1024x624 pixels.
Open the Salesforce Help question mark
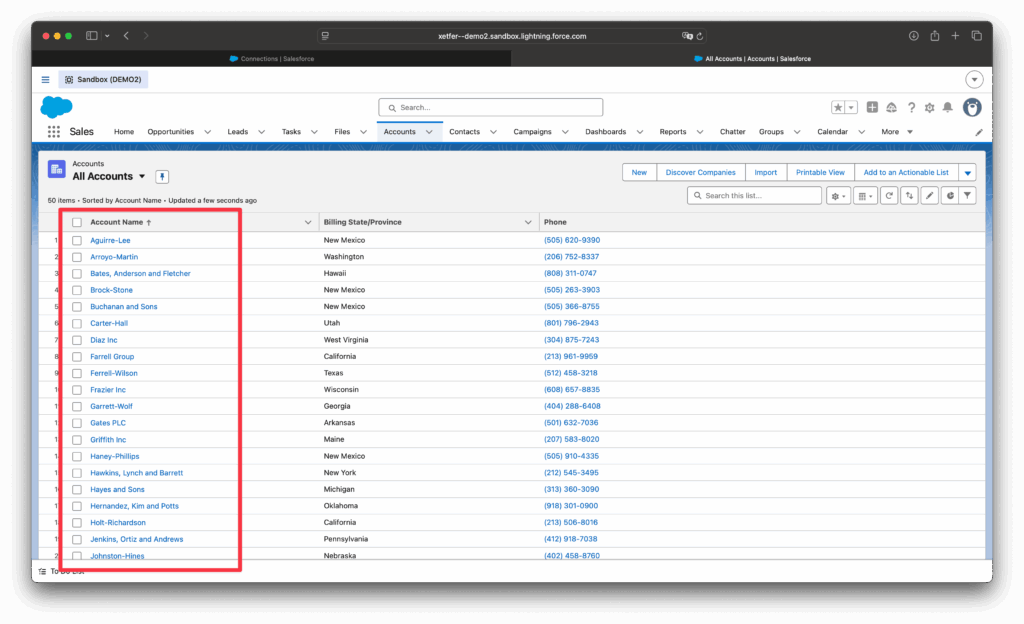[911, 108]
